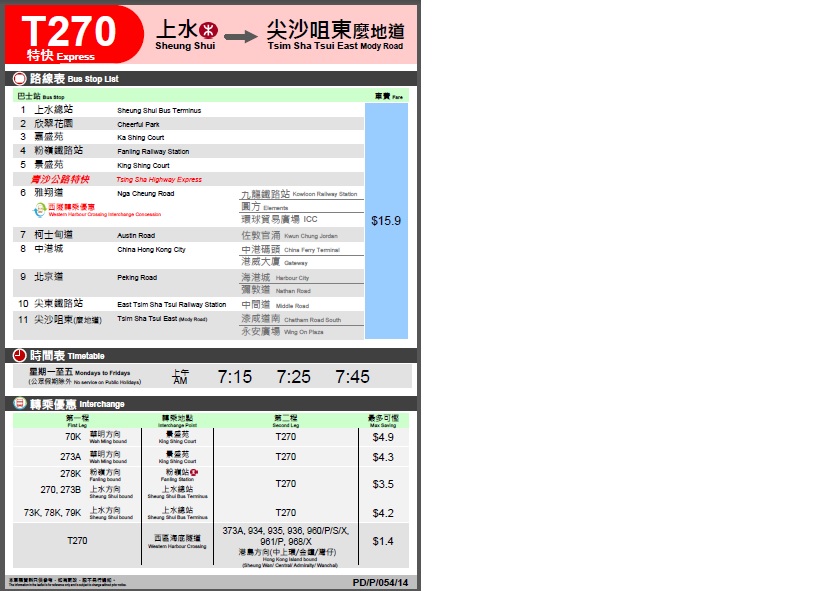This screenshot has height=591, width=819.
Task: Click the Bus Stop List section icon
Action: (20, 78)
